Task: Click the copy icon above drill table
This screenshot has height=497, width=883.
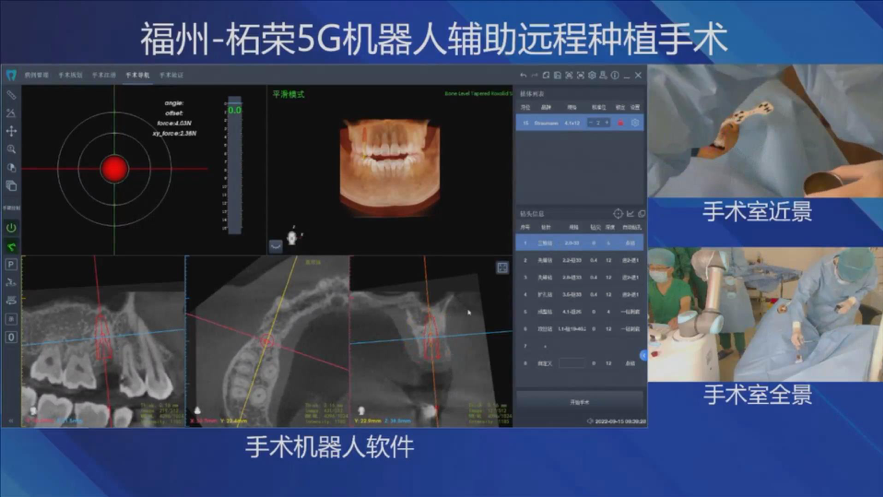Action: coord(641,213)
